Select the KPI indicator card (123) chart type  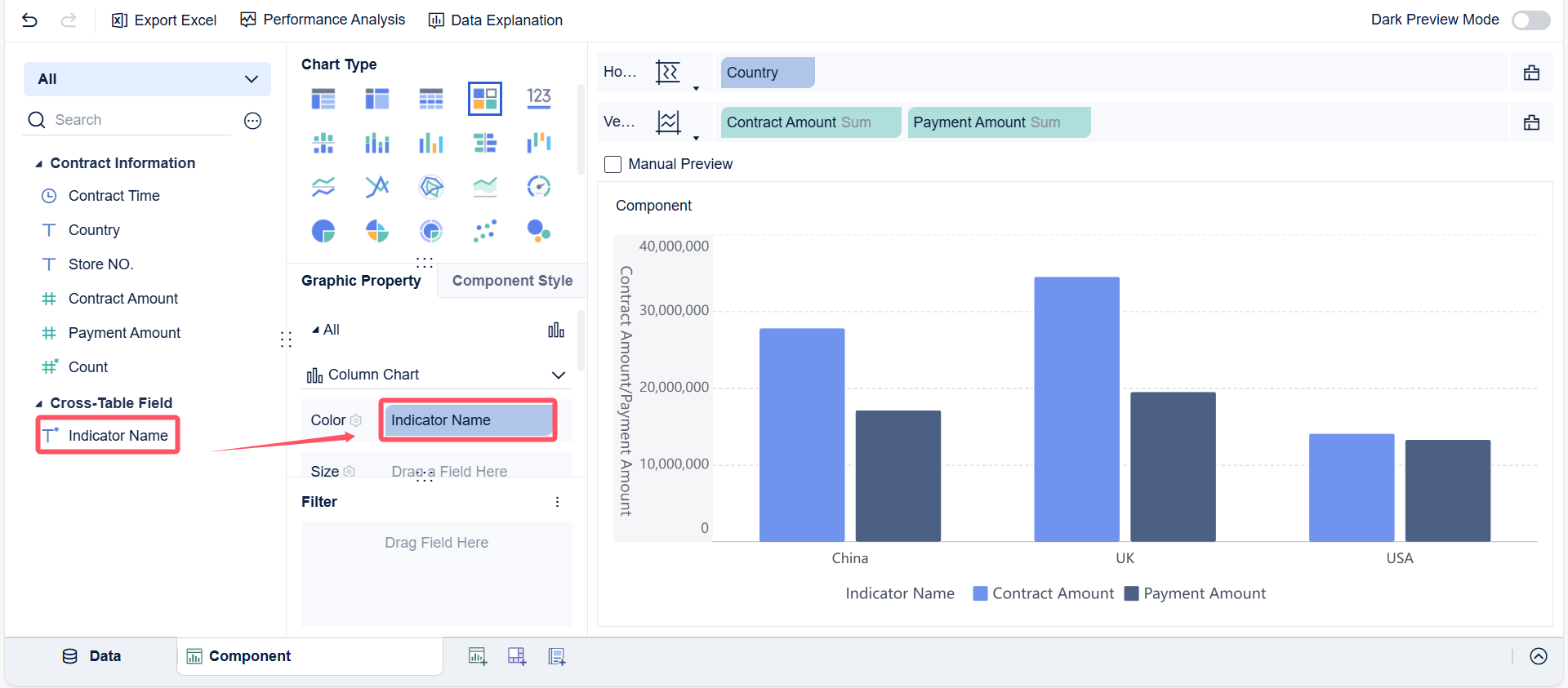pos(539,98)
